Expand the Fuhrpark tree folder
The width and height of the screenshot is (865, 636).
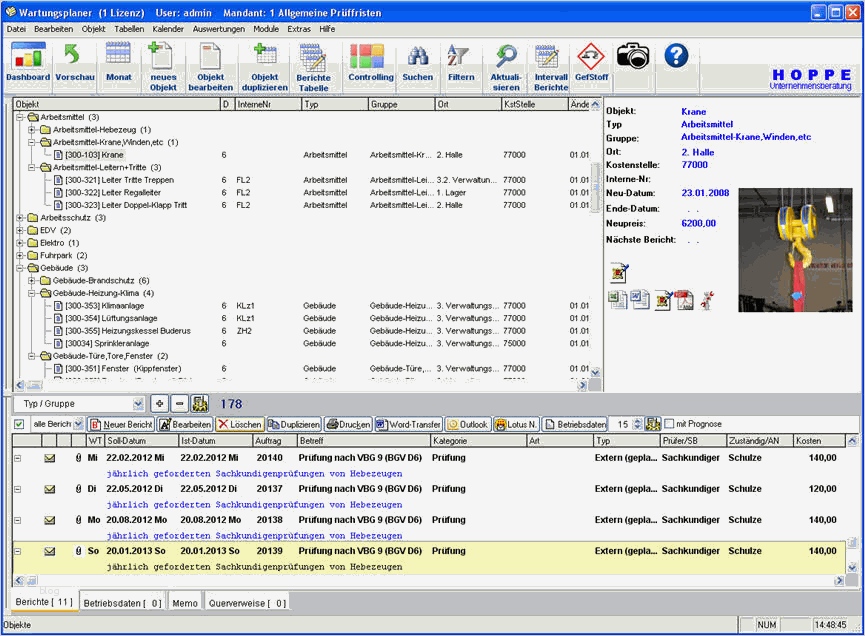pyautogui.click(x=20, y=255)
